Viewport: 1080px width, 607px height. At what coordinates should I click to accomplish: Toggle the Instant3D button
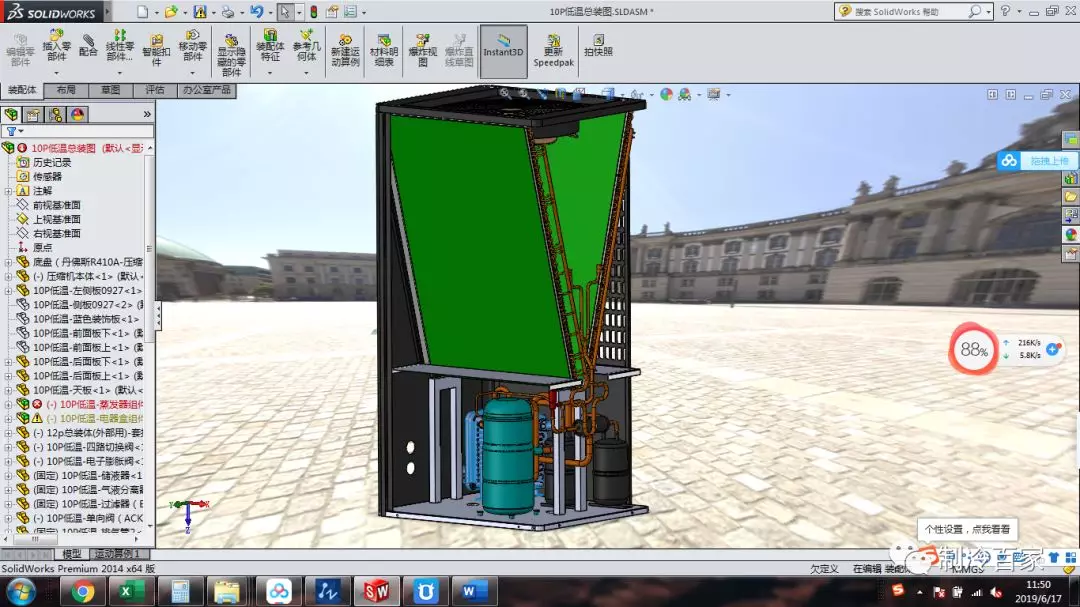(503, 46)
